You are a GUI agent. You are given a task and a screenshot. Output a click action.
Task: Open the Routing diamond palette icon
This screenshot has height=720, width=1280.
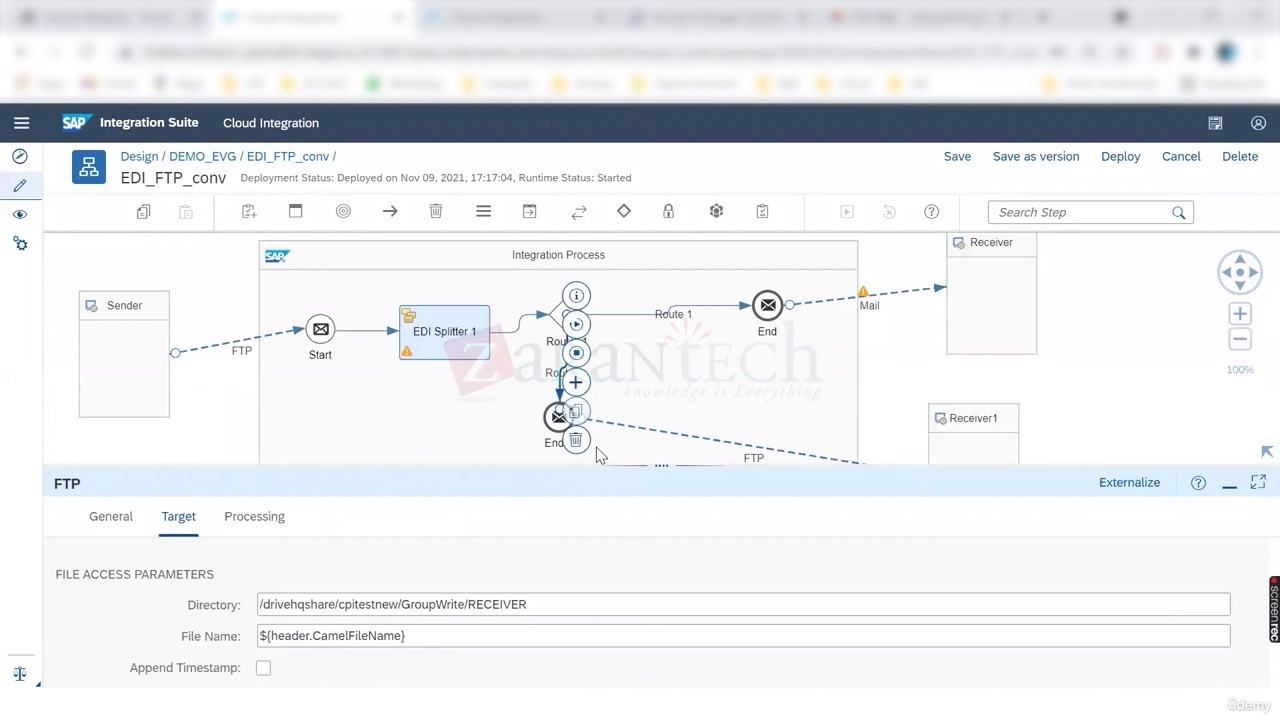(x=624, y=212)
